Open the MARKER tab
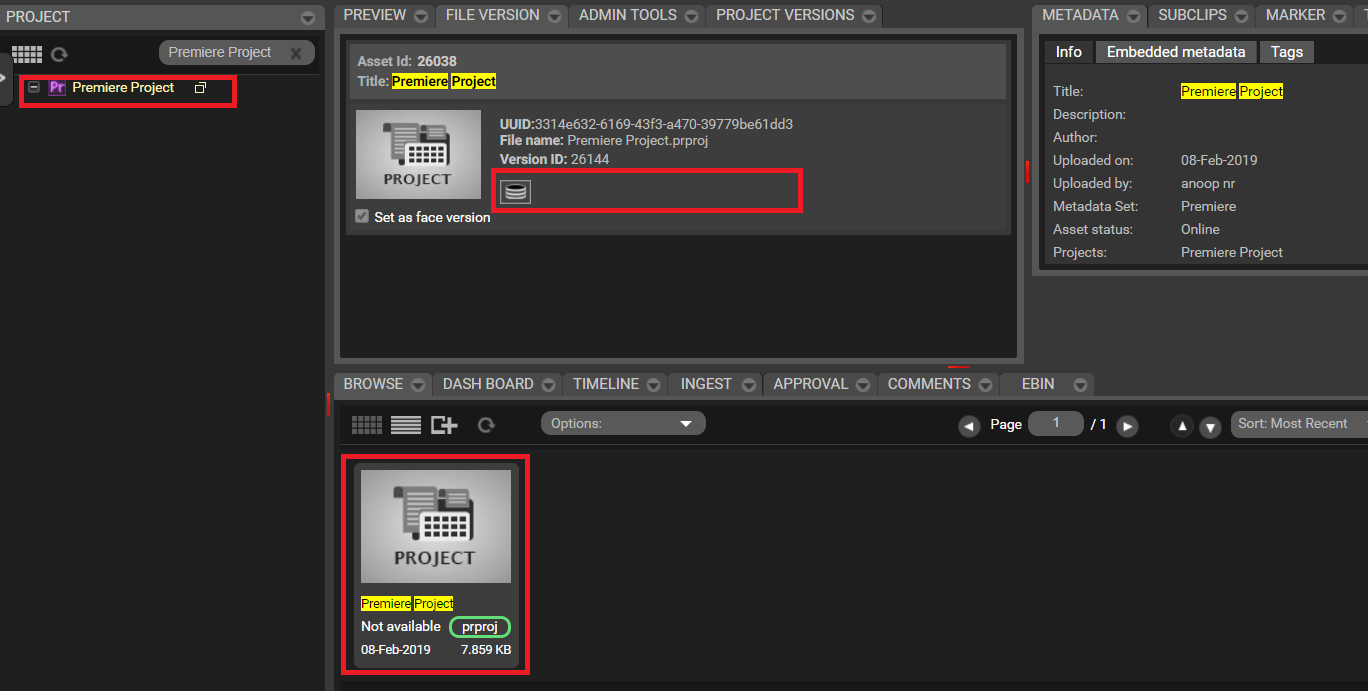This screenshot has width=1368, height=691. pos(1295,15)
